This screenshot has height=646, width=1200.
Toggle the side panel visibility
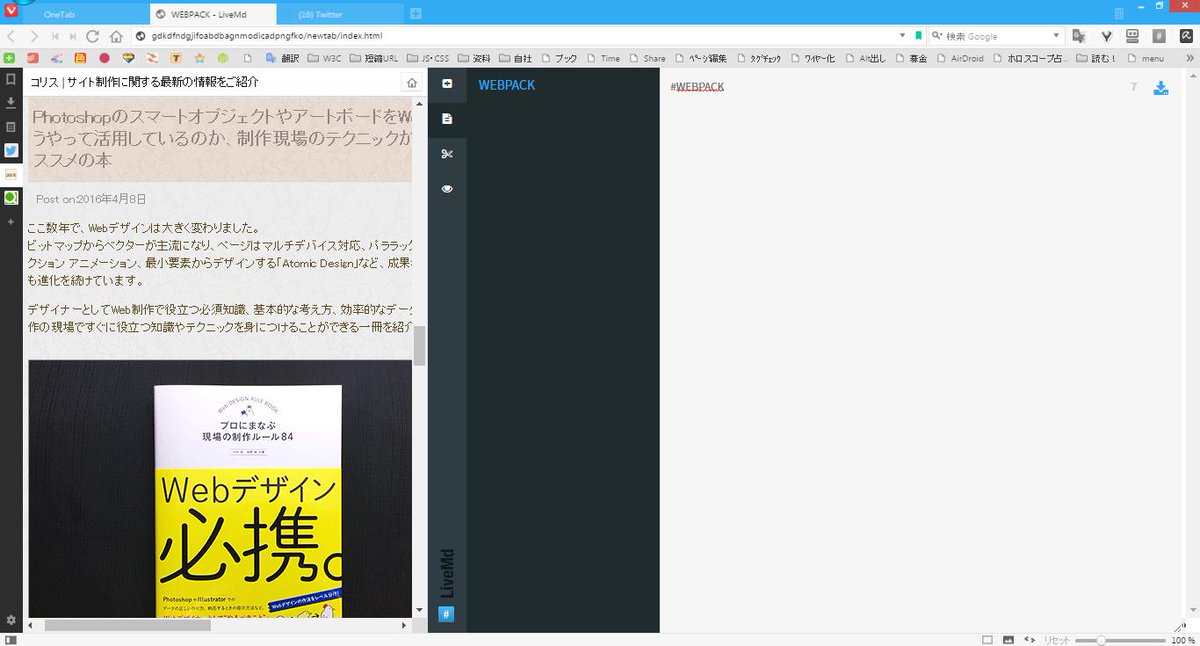10,639
